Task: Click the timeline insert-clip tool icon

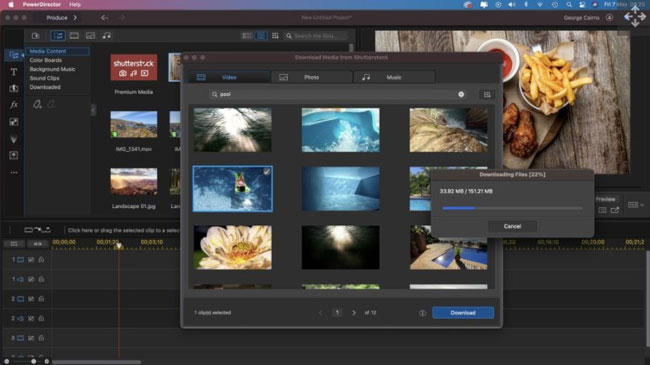Action: 37,230
